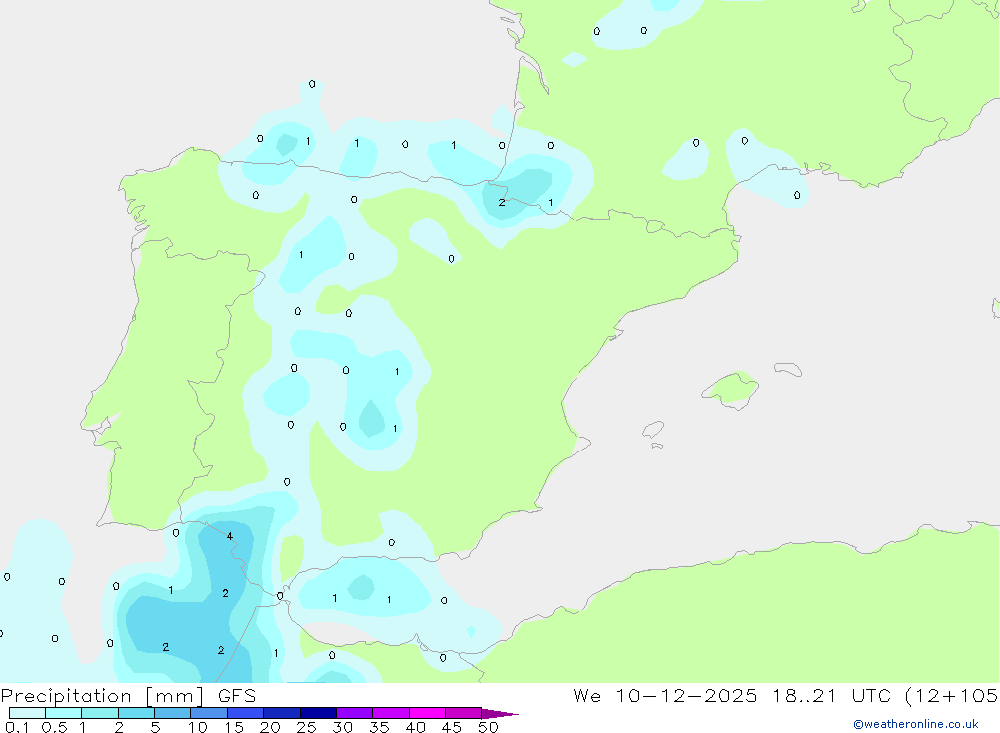1000x733 pixels.
Task: Click the 5–10 mm legend color segment
Action: coord(173,713)
